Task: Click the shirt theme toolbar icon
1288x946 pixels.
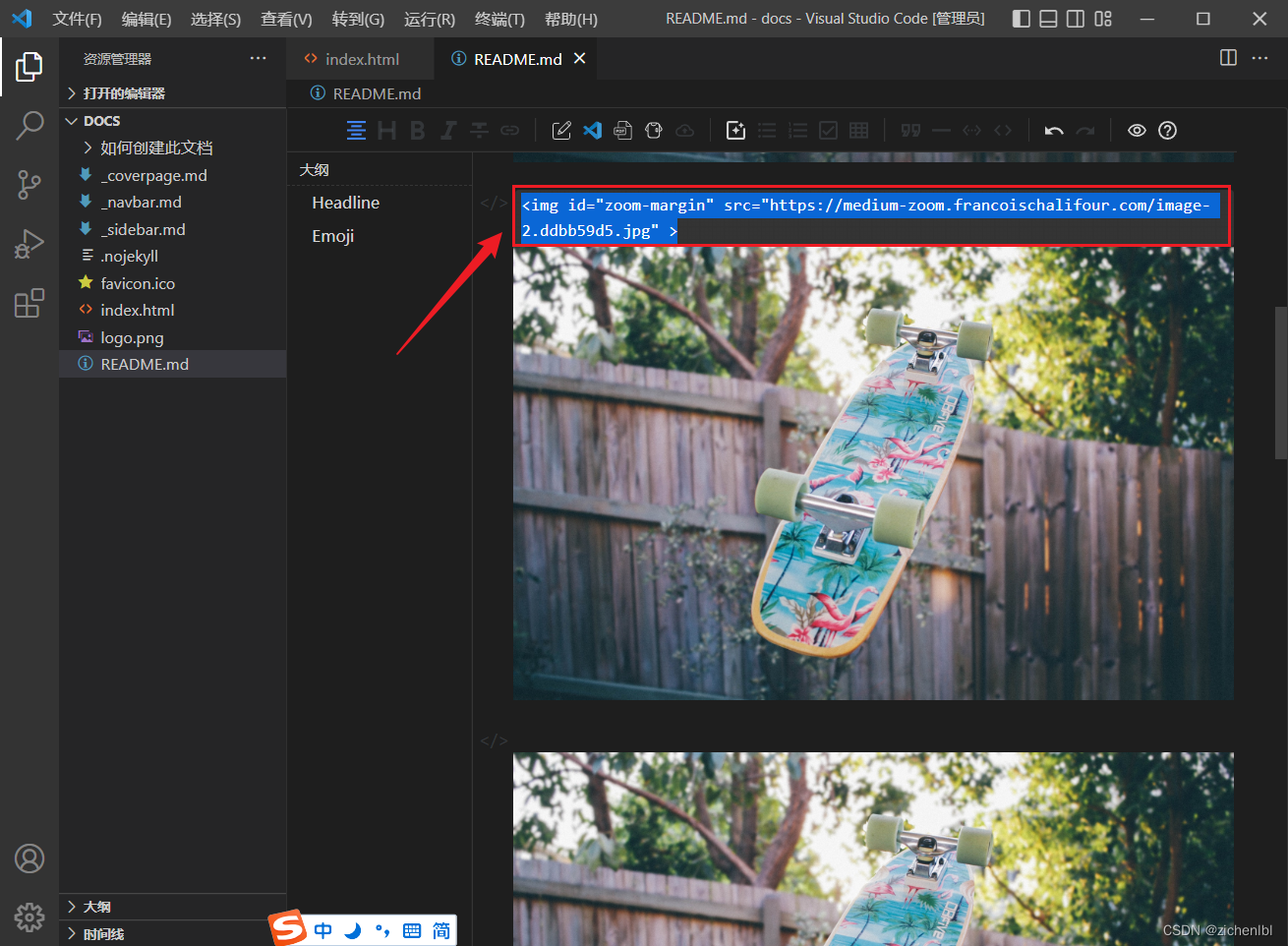Action: [x=654, y=131]
